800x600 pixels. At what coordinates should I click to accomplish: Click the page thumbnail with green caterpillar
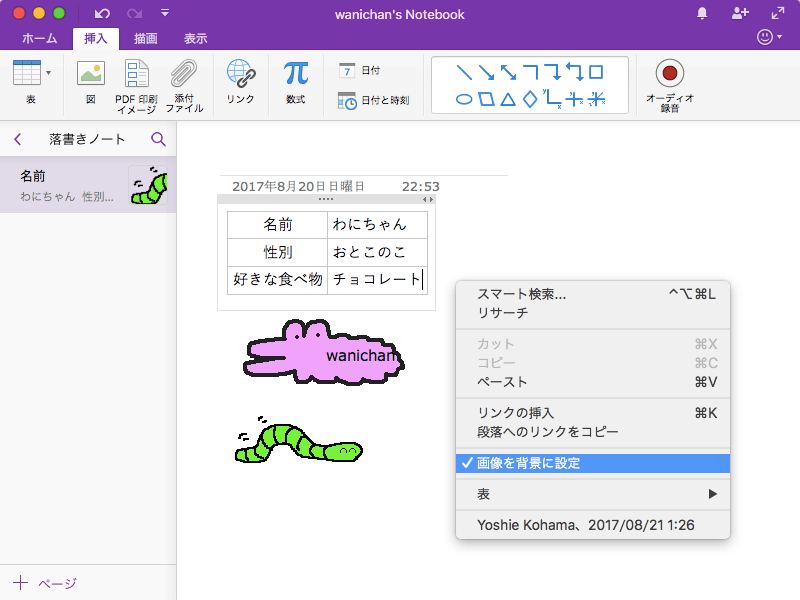tap(148, 185)
